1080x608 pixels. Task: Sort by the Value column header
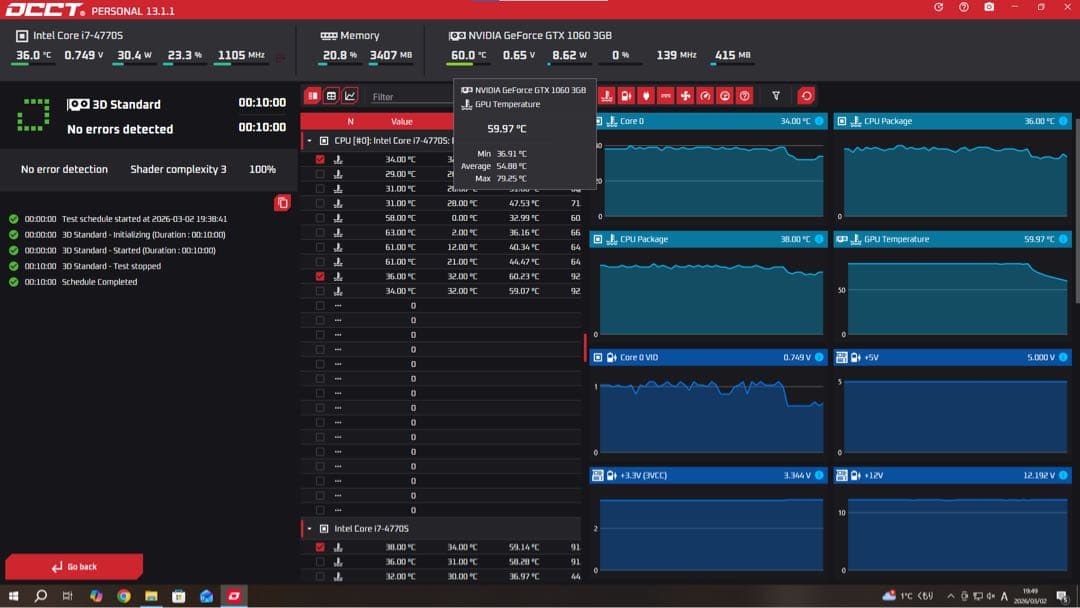(402, 121)
